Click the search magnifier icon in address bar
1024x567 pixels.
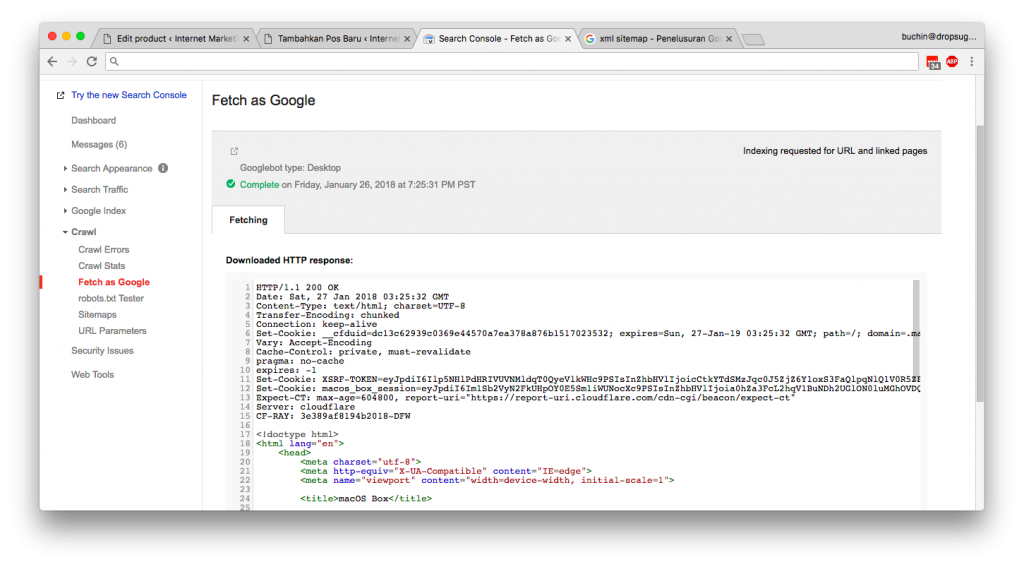[x=114, y=61]
